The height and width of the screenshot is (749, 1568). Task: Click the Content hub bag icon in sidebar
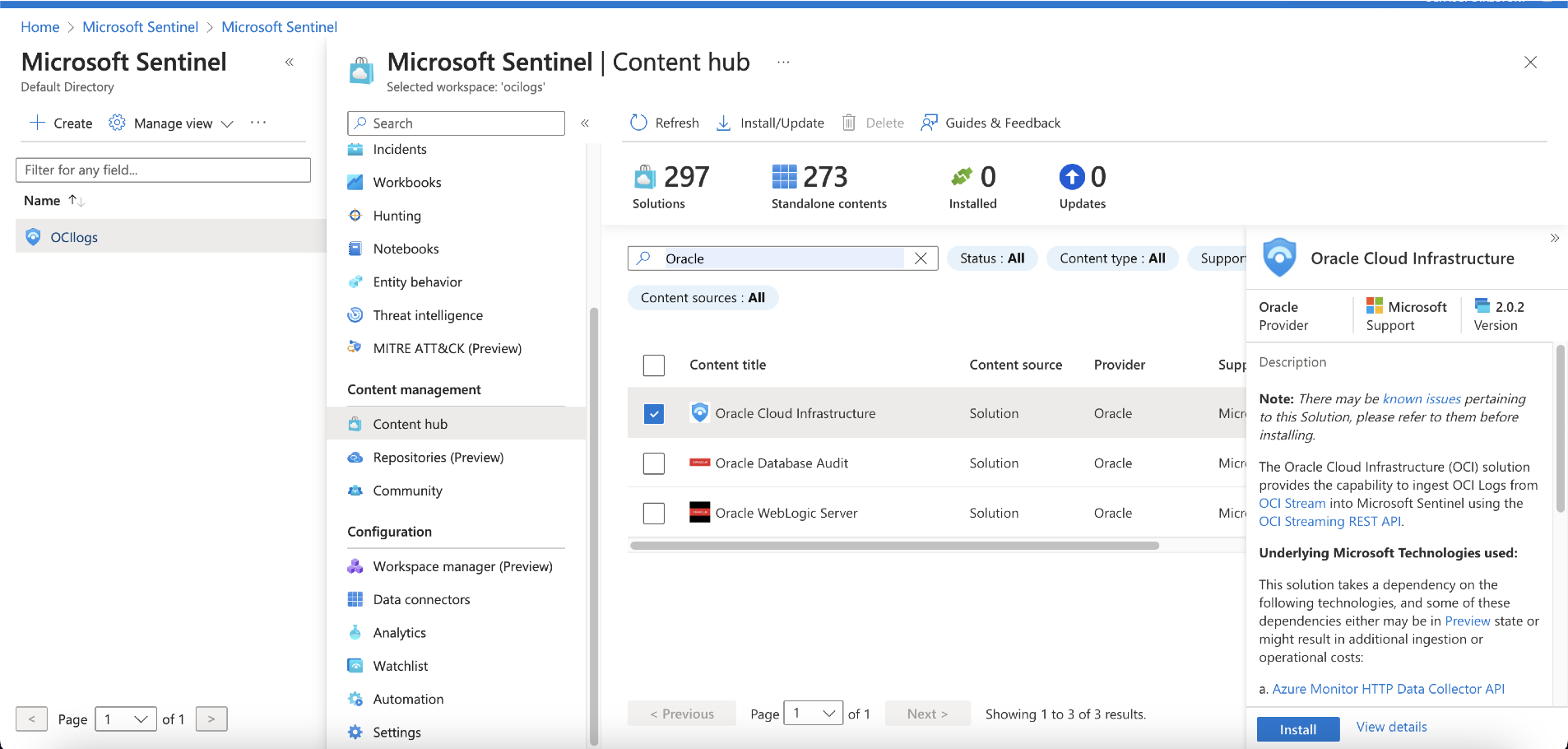click(355, 424)
